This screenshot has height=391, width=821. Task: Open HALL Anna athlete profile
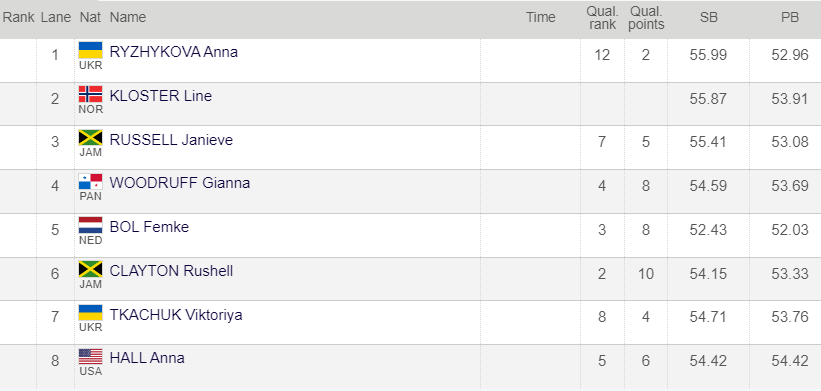point(147,359)
